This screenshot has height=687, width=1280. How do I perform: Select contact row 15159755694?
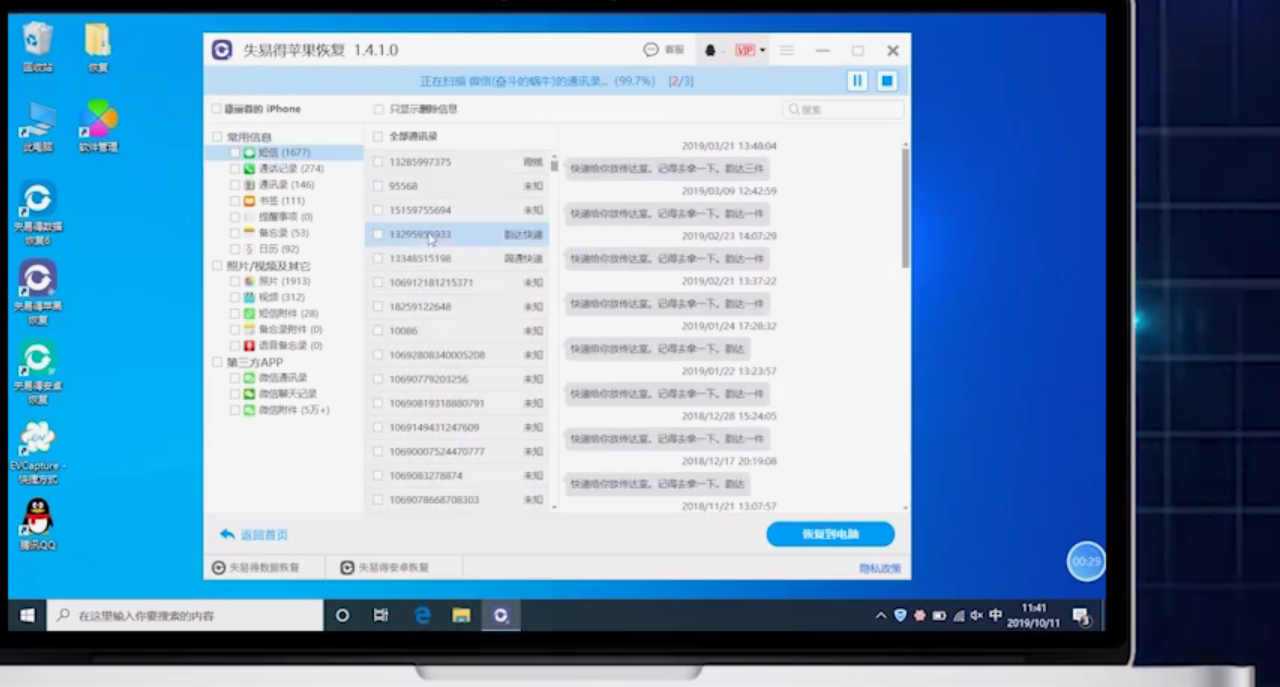tap(456, 210)
